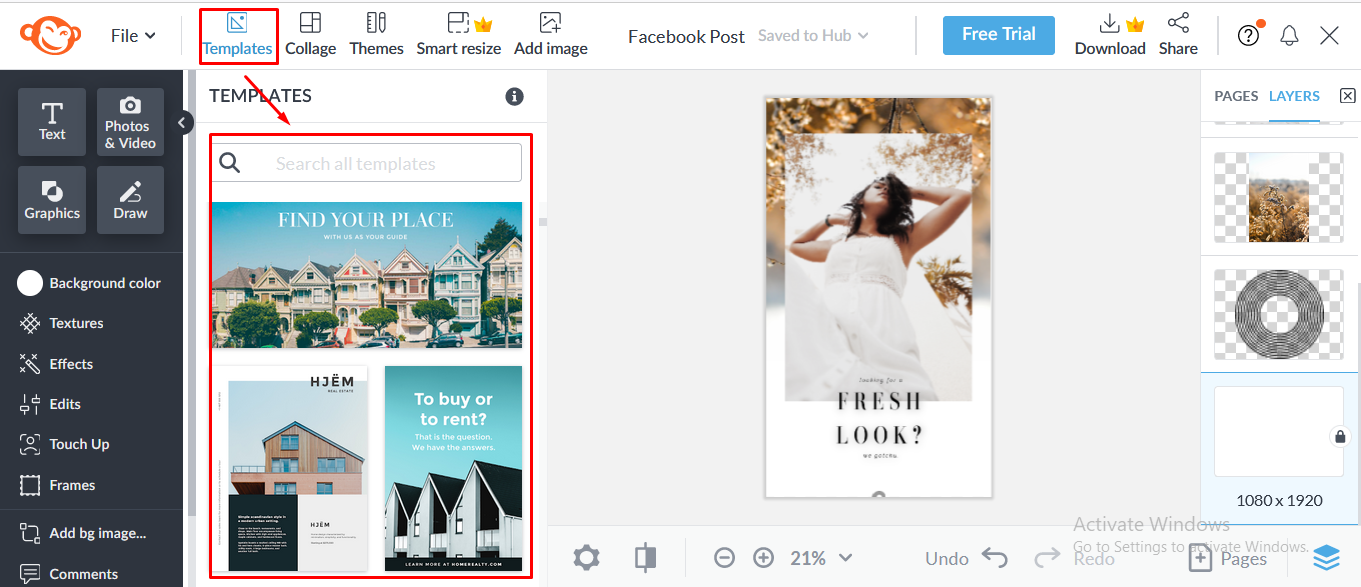
Task: Open the Photos & Video panel
Action: pyautogui.click(x=129, y=120)
